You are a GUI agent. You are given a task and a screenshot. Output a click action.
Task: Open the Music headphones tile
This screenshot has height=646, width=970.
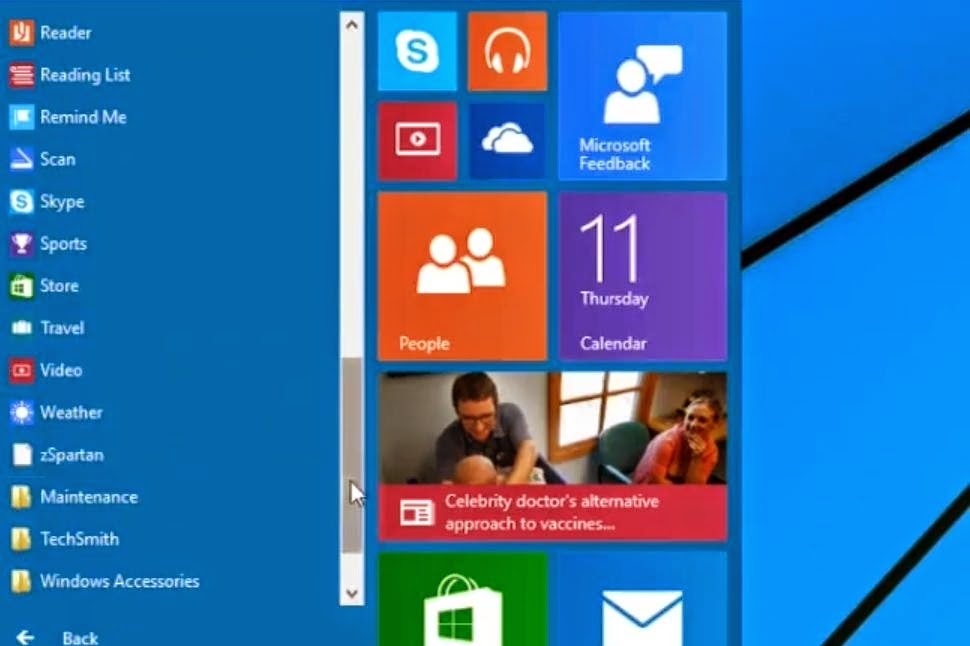click(x=507, y=51)
